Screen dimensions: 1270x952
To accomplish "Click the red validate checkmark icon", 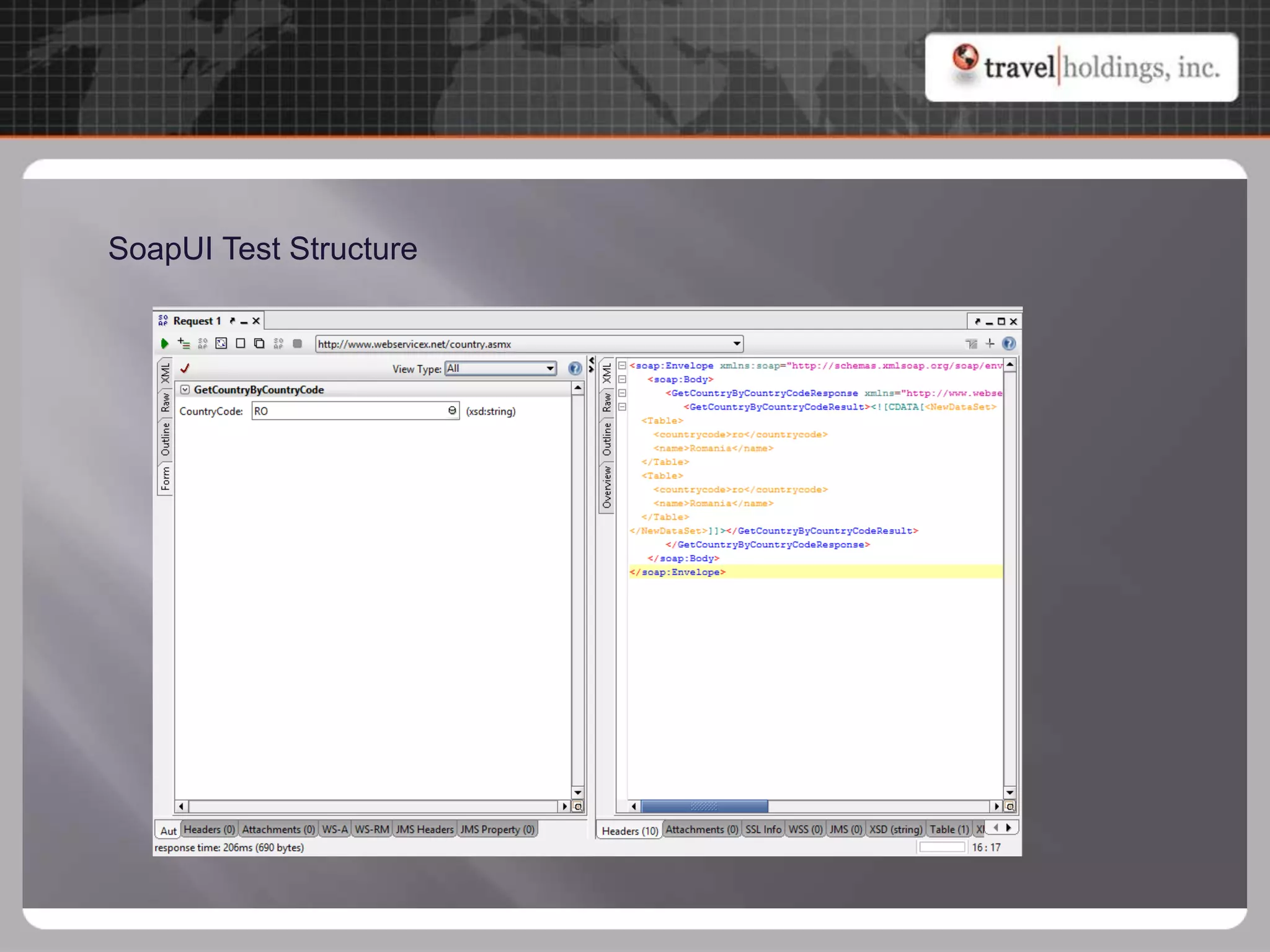I will click(185, 368).
